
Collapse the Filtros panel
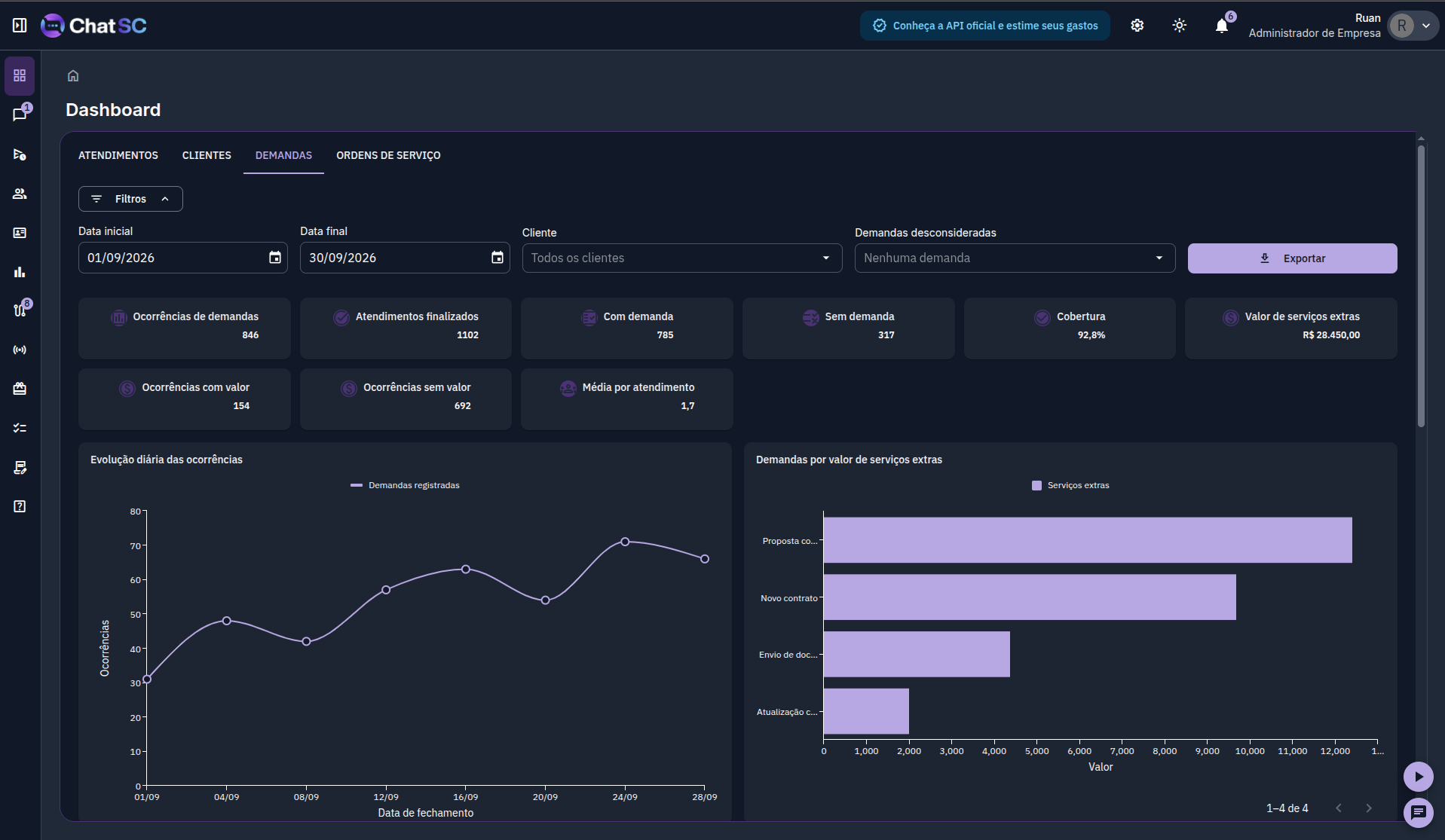[130, 199]
